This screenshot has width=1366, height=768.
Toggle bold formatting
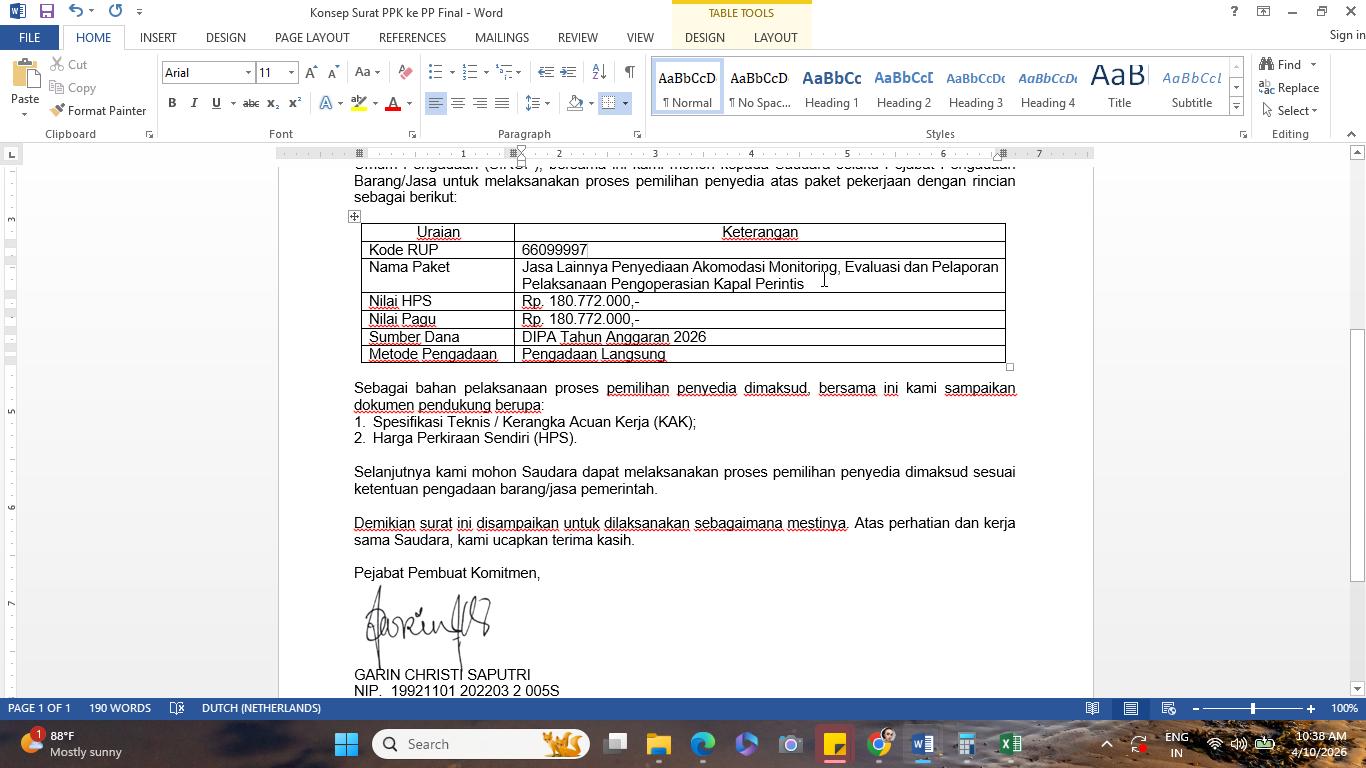coord(172,104)
